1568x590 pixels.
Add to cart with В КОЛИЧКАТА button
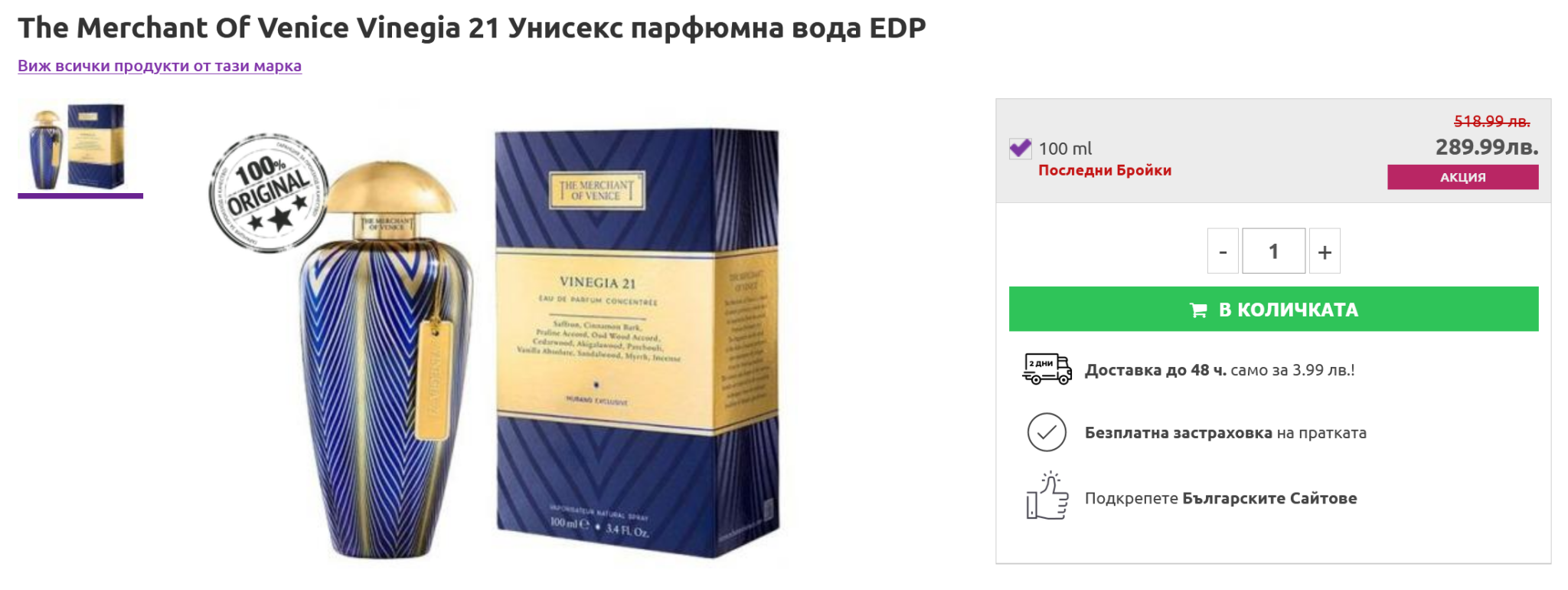pos(1273,309)
